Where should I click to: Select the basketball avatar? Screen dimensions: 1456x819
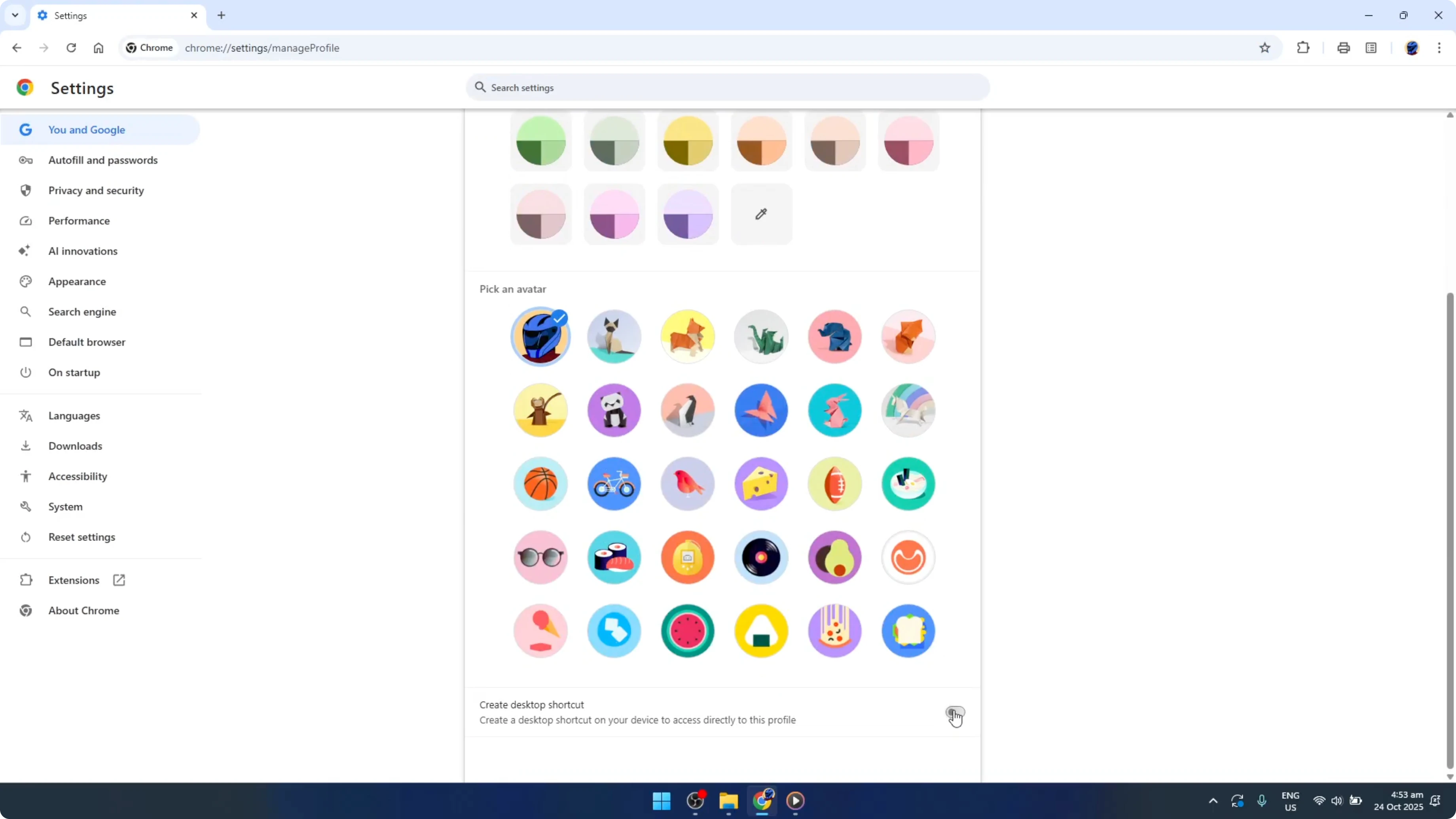click(540, 484)
